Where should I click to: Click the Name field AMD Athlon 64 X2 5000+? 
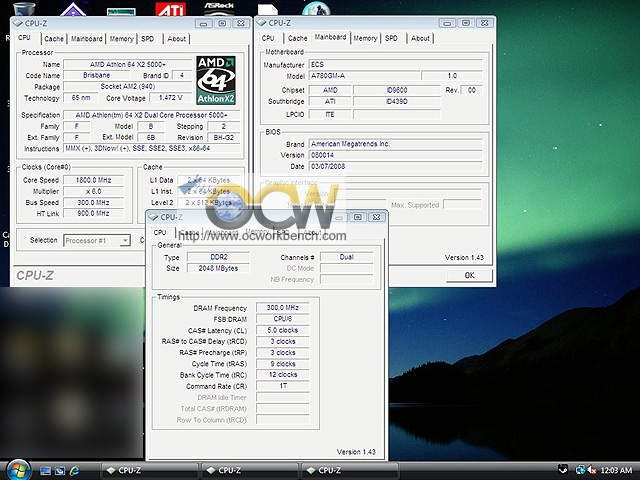point(128,64)
